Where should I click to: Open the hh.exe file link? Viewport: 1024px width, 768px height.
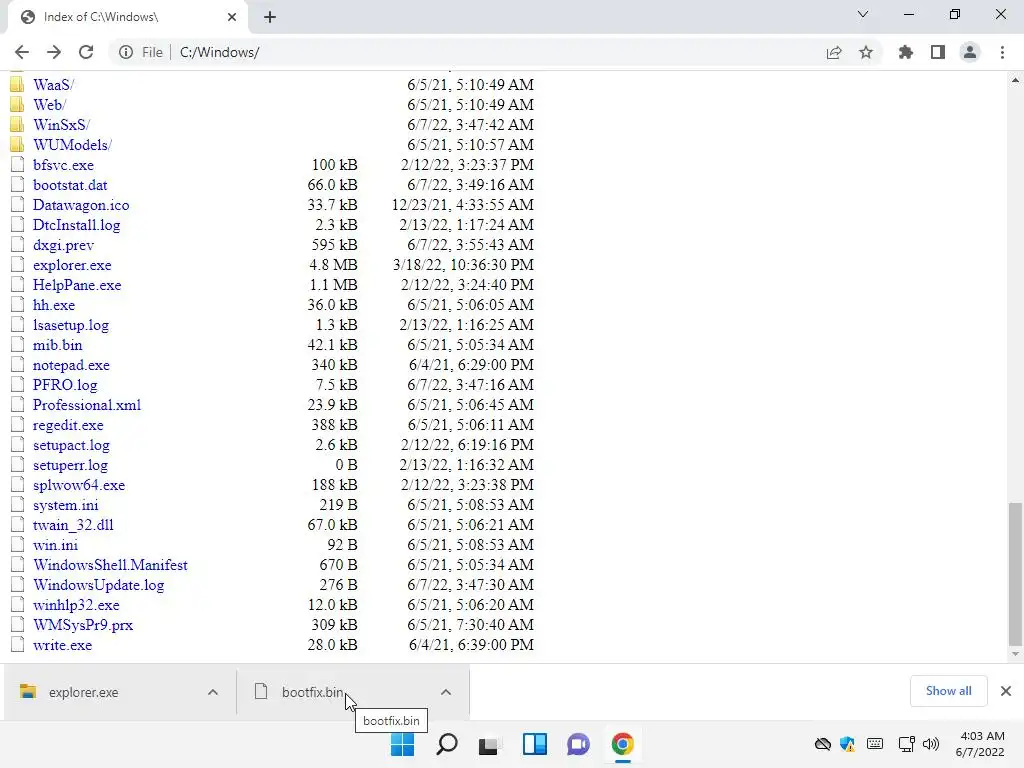tap(54, 305)
